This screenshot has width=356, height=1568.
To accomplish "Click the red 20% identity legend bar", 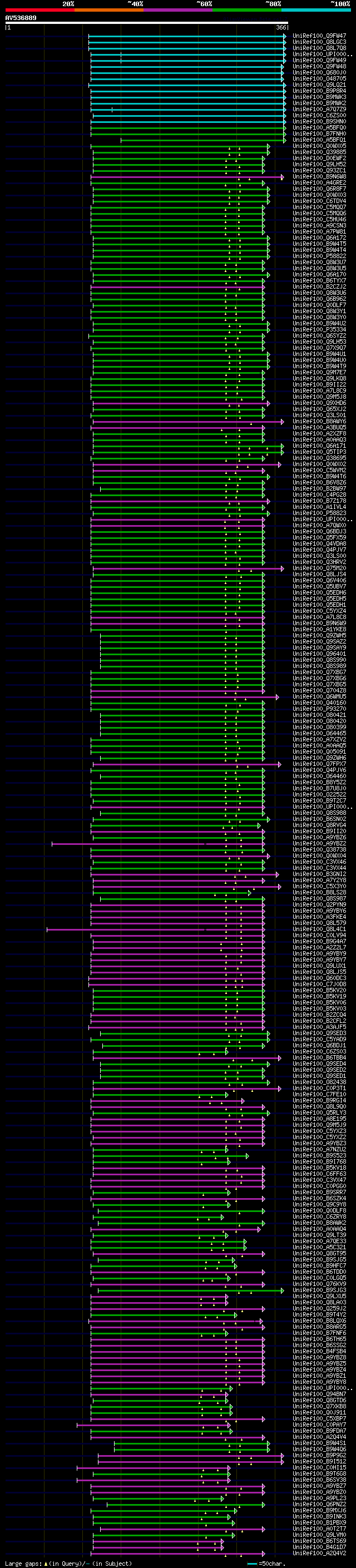I will (39, 10).
